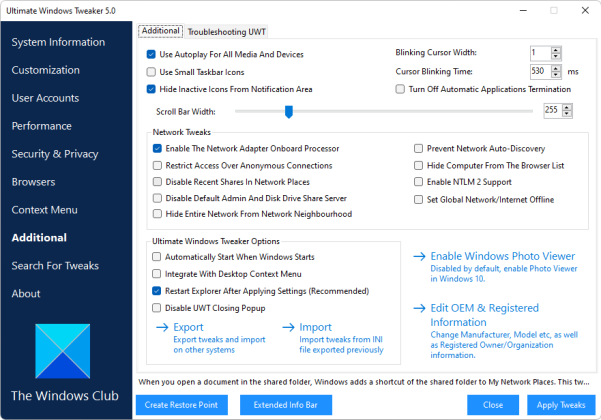Click the Blinking Cursor Width input field
Screen dimensions: 601x420
541,53
